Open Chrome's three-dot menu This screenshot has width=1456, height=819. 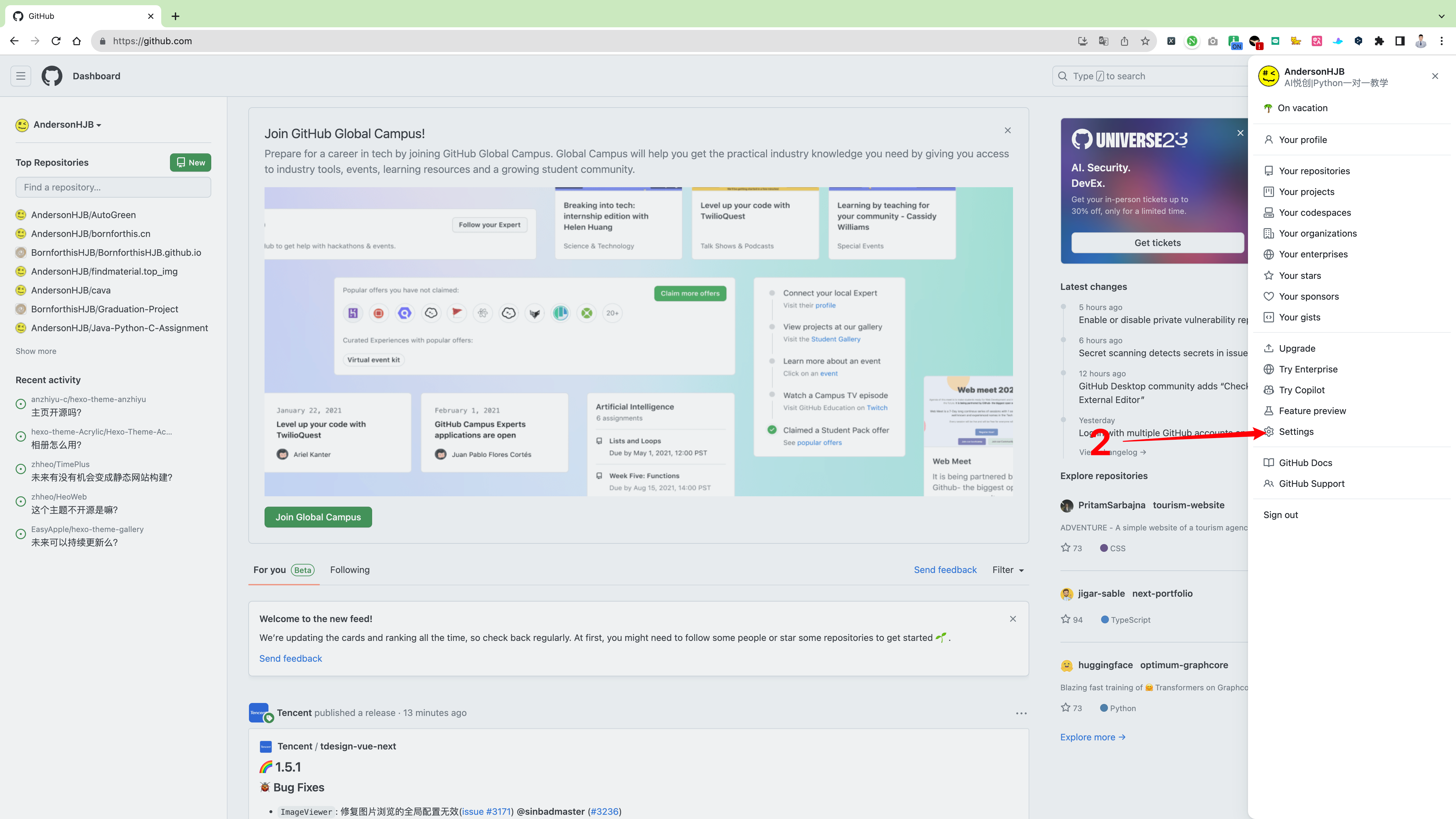[x=1442, y=41]
